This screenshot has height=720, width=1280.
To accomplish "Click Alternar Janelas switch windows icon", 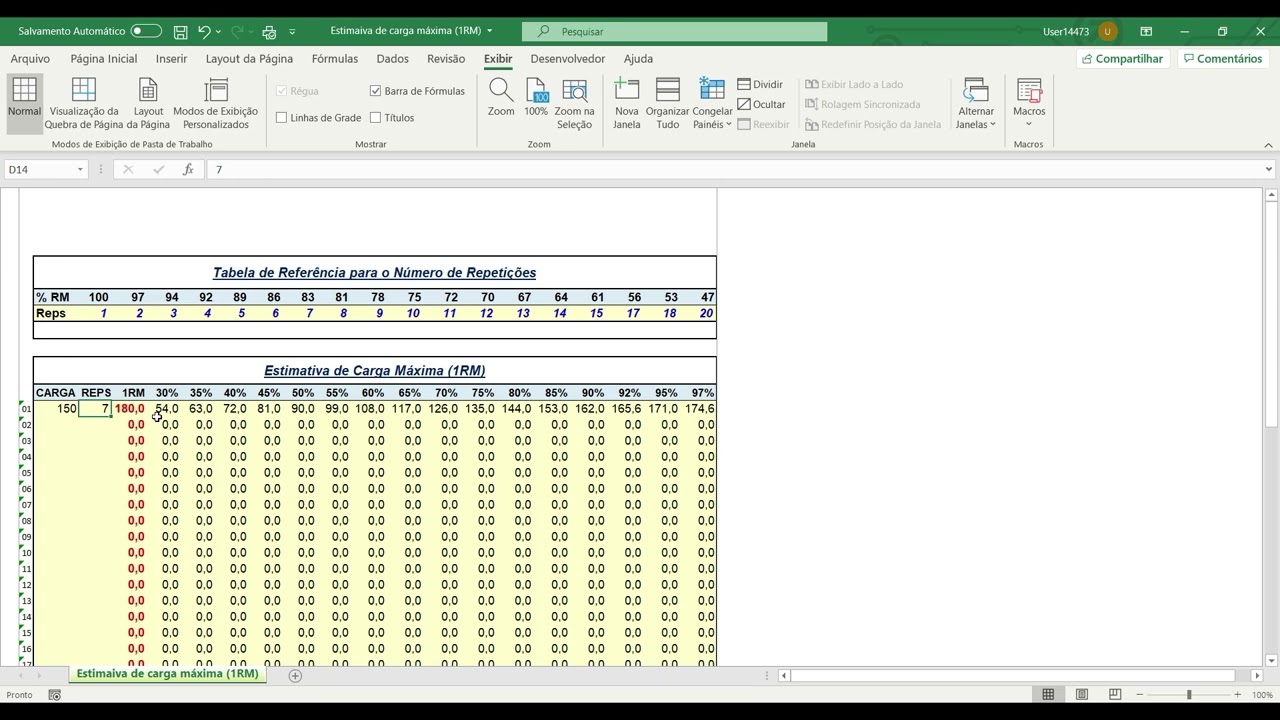I will (x=975, y=104).
